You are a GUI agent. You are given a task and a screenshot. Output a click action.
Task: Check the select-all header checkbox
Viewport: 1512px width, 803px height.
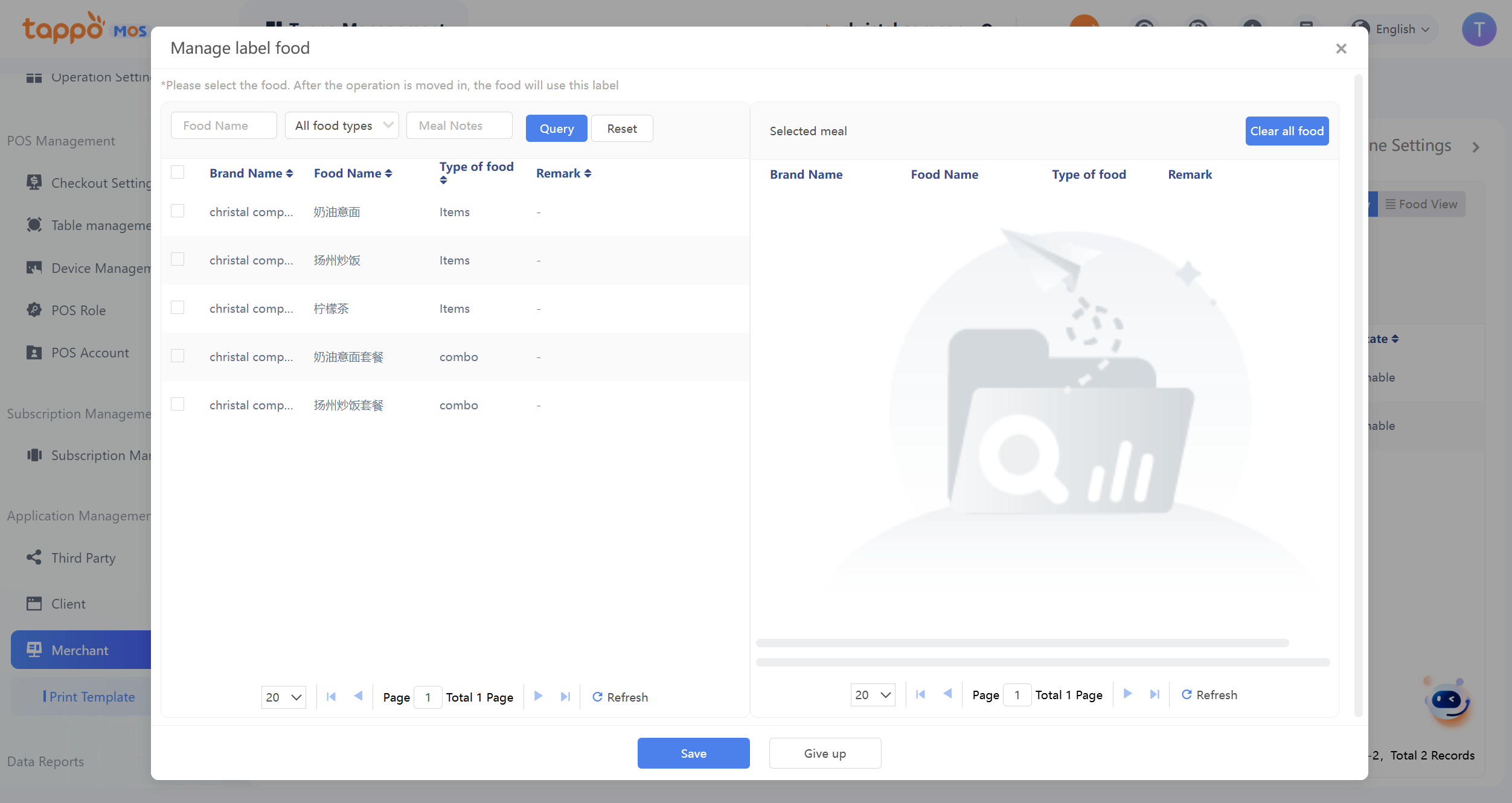(178, 172)
